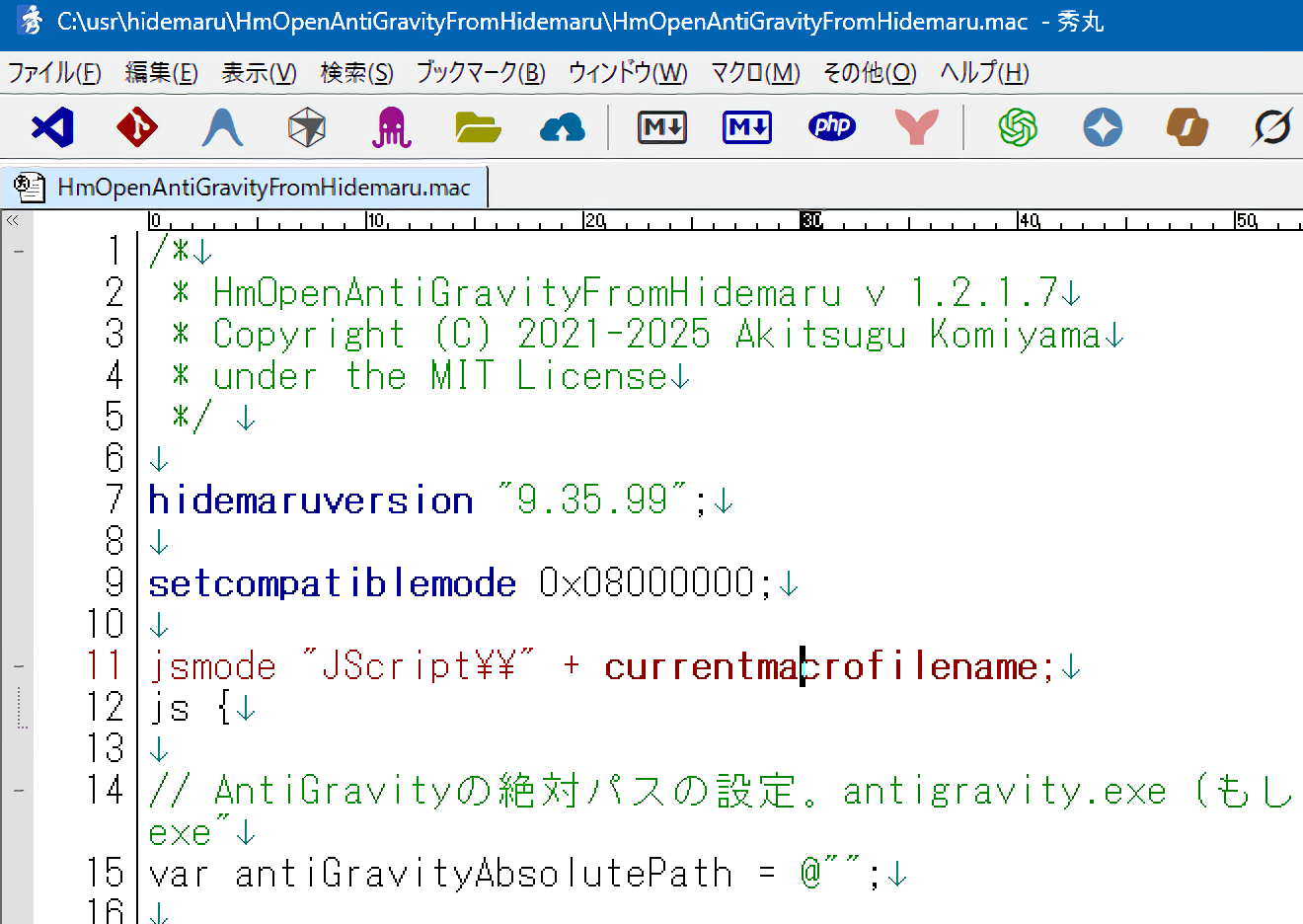Open the 検索(S) menu
This screenshot has width=1303, height=924.
(356, 73)
